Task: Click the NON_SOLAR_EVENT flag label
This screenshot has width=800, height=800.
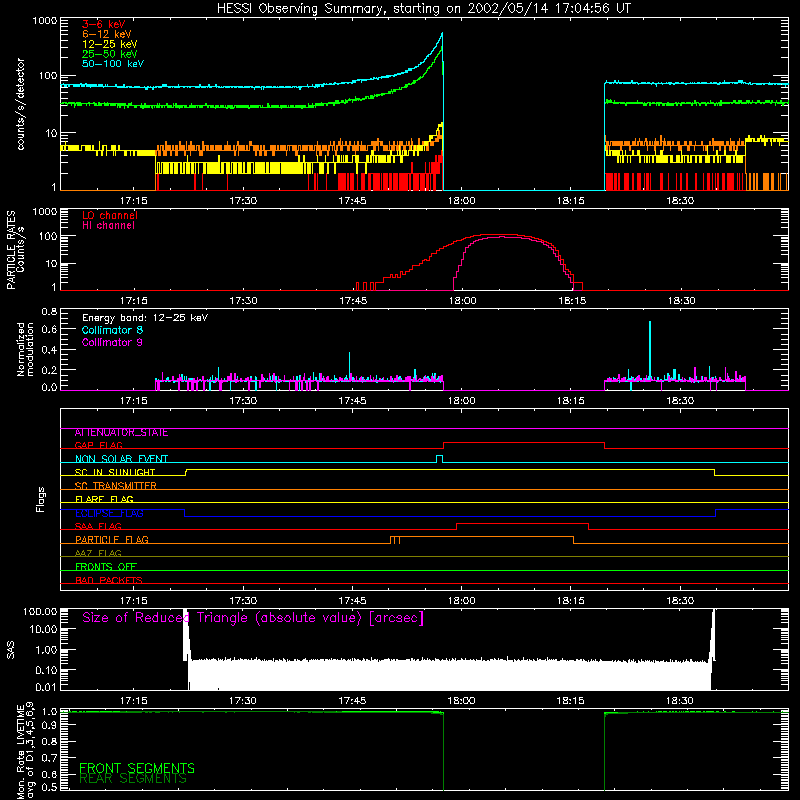Action: coord(121,459)
